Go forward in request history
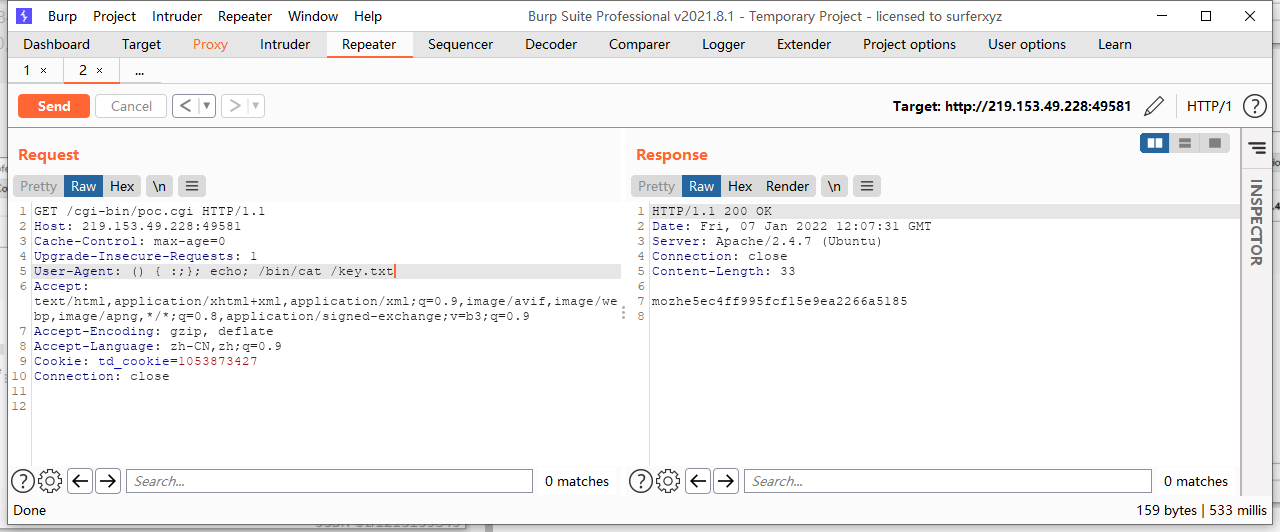 point(235,105)
